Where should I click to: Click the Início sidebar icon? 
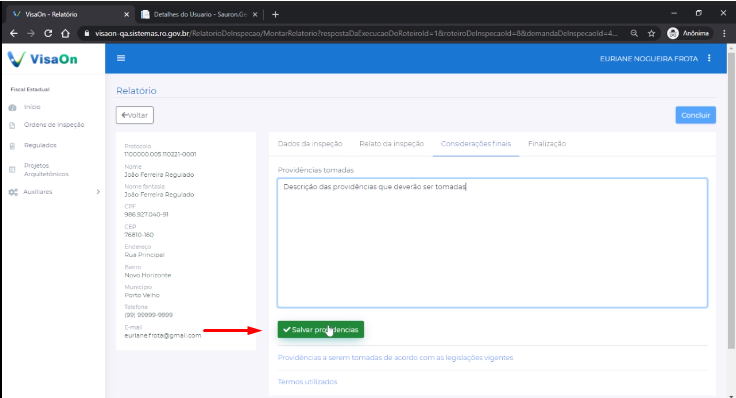point(13,107)
